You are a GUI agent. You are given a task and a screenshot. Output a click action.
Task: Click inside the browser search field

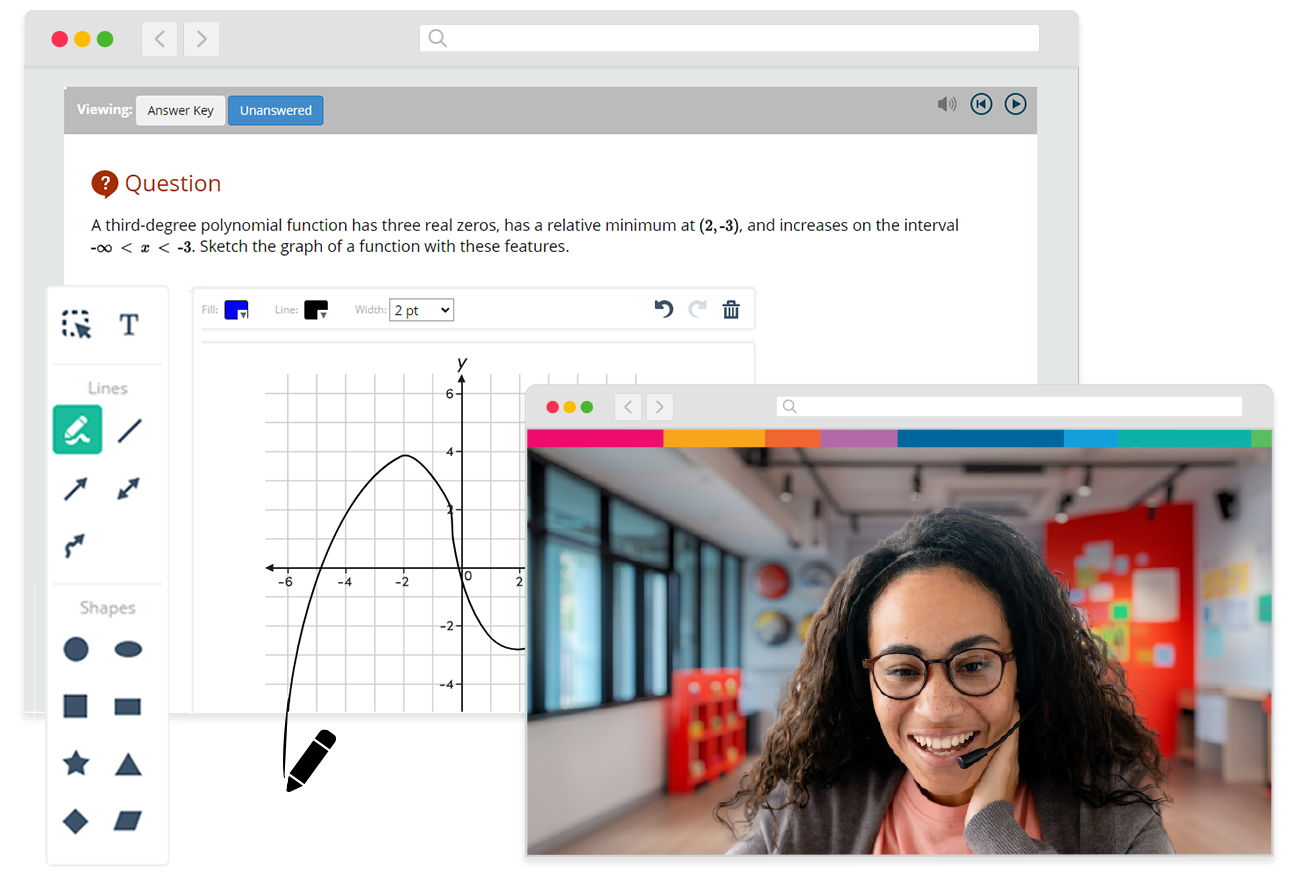pyautogui.click(x=728, y=38)
